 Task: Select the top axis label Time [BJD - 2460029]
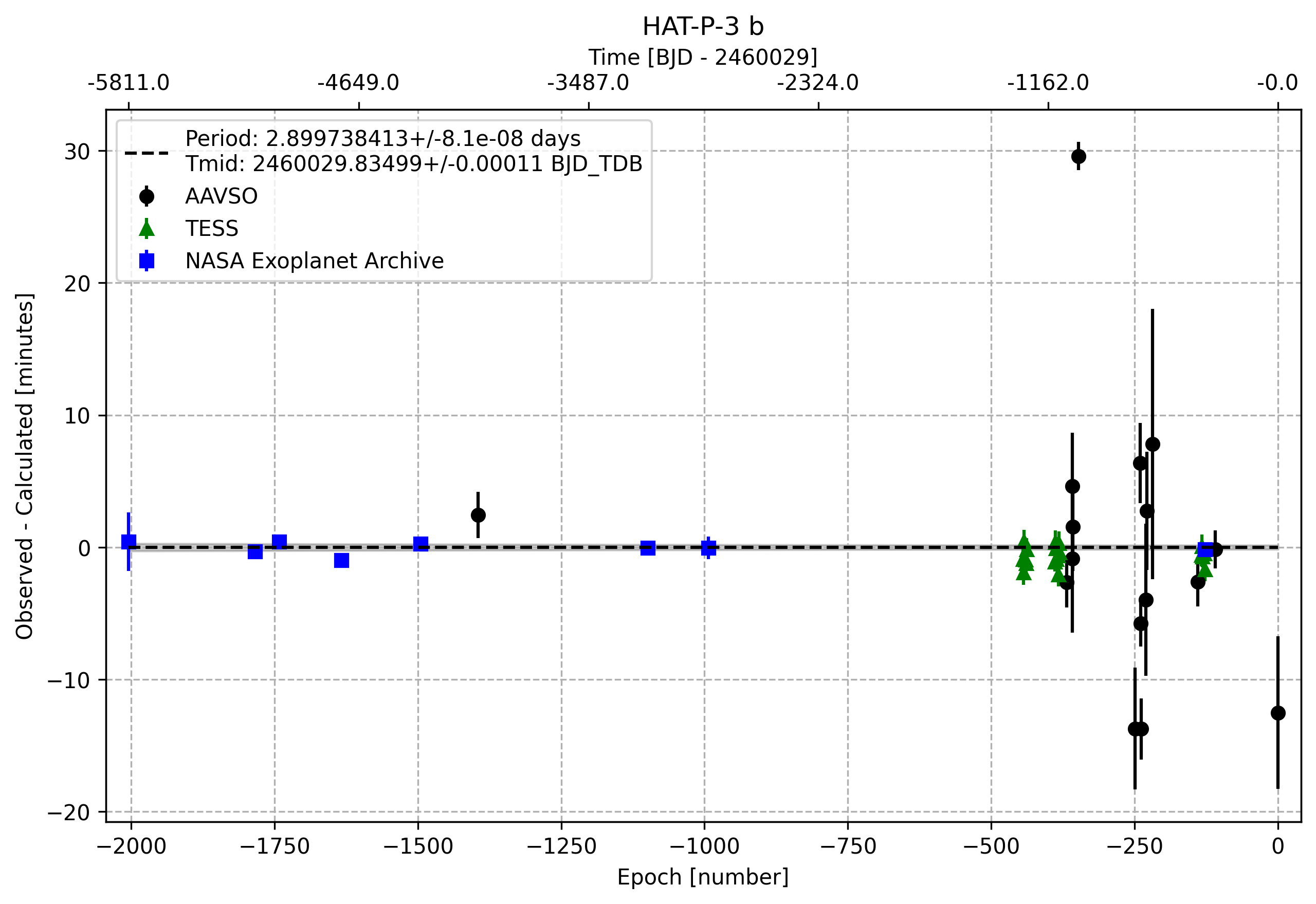[703, 57]
